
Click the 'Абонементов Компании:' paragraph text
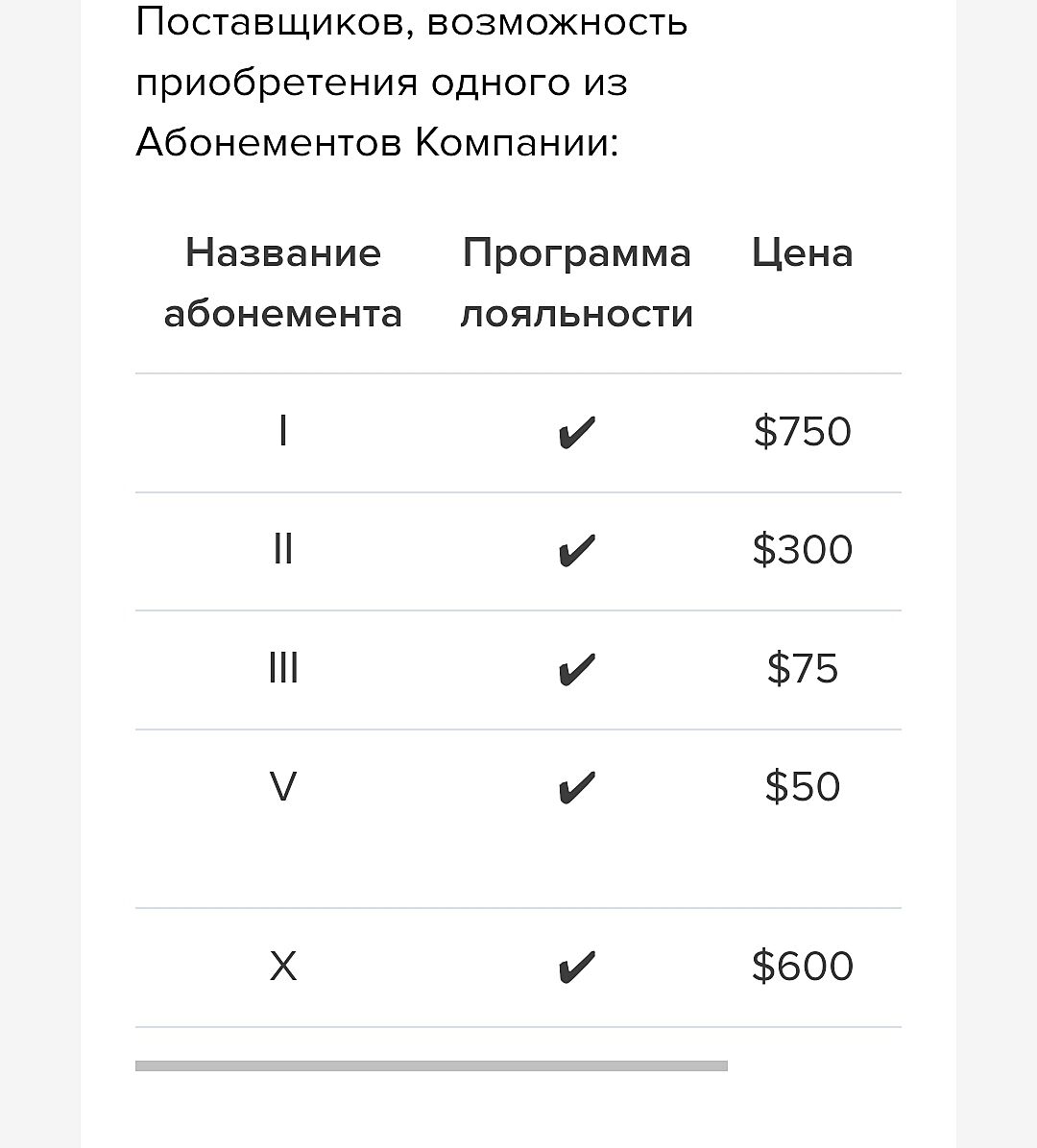pos(376,144)
